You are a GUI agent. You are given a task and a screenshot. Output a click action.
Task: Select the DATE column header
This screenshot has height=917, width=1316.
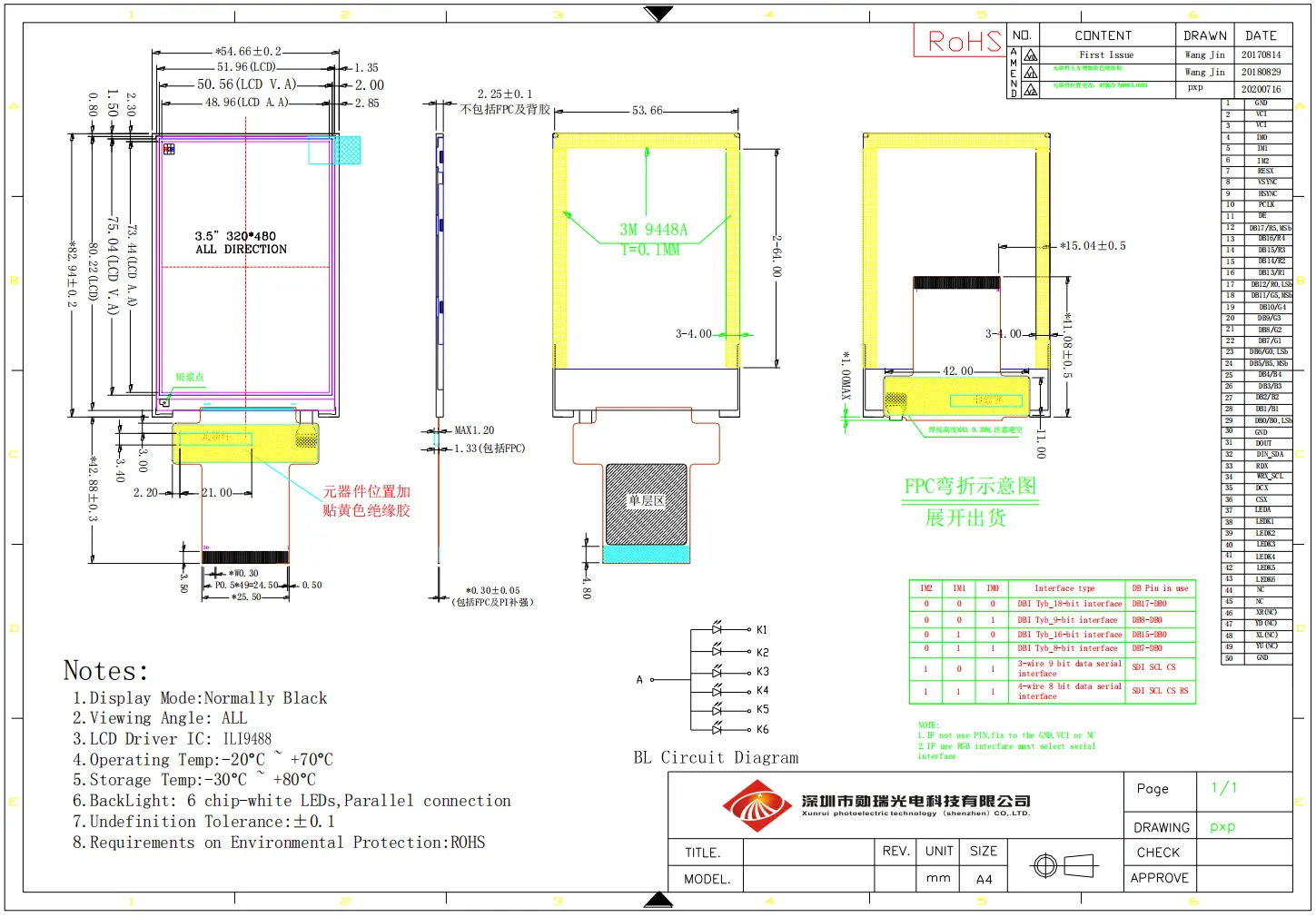1262,35
